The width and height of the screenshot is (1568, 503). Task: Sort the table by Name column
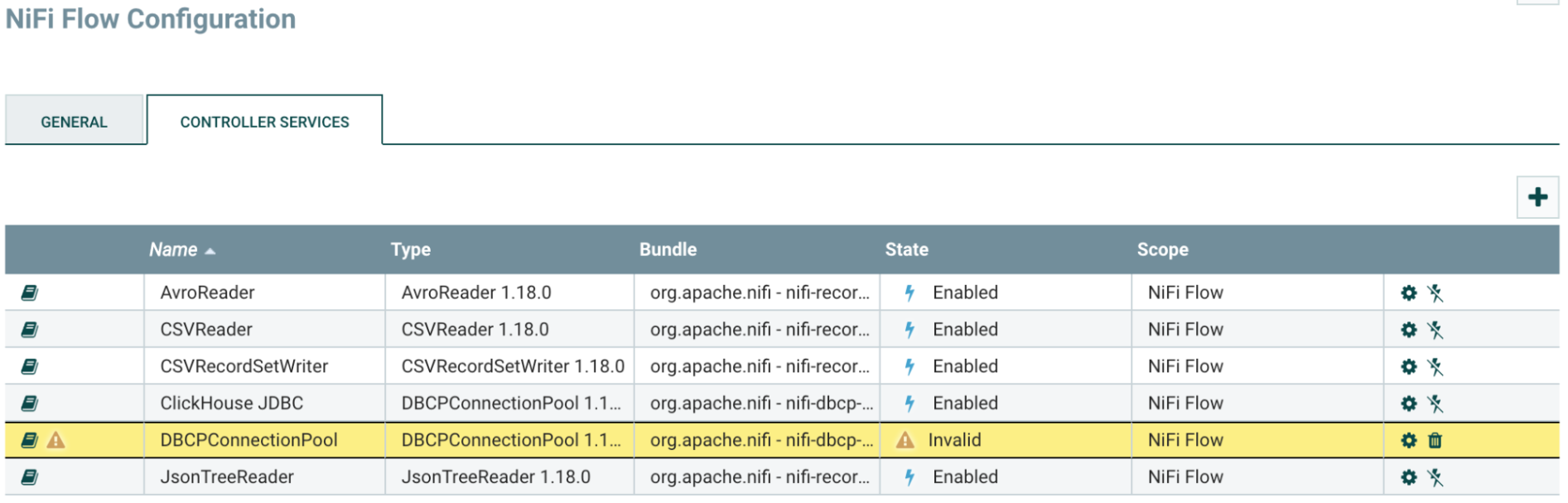[173, 249]
